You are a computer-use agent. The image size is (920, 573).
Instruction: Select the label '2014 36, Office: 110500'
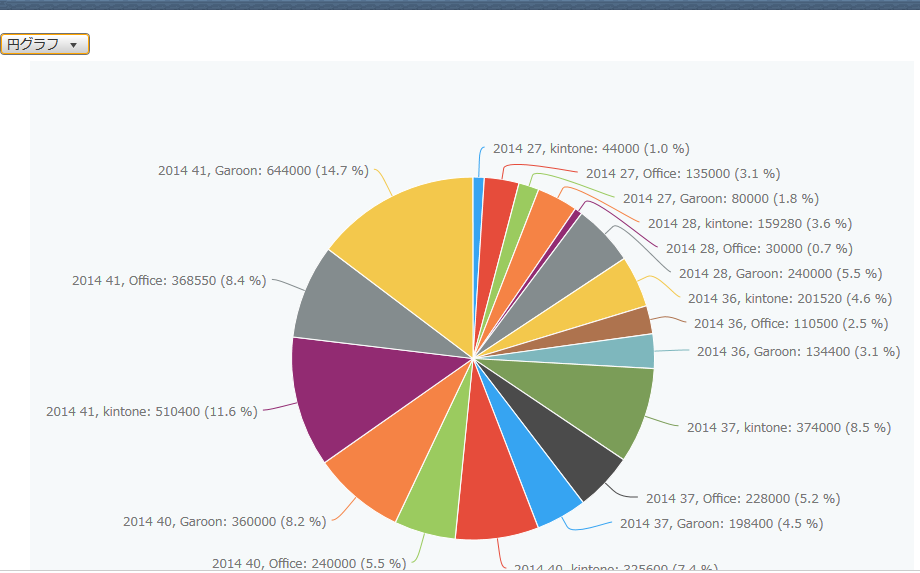(790, 324)
